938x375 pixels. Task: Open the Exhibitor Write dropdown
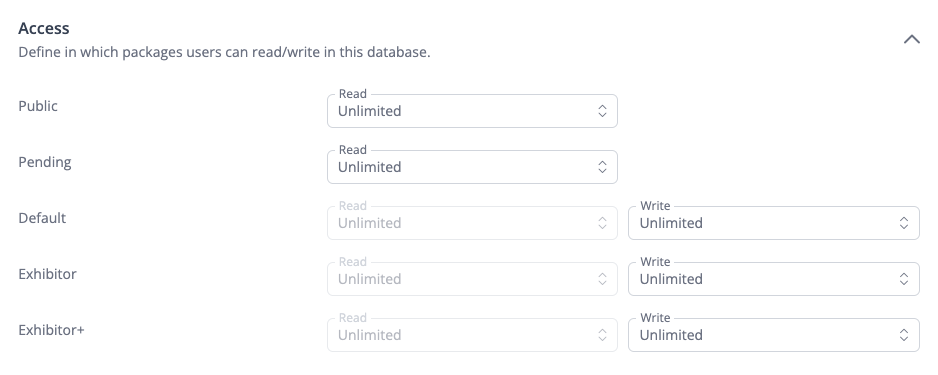(773, 279)
